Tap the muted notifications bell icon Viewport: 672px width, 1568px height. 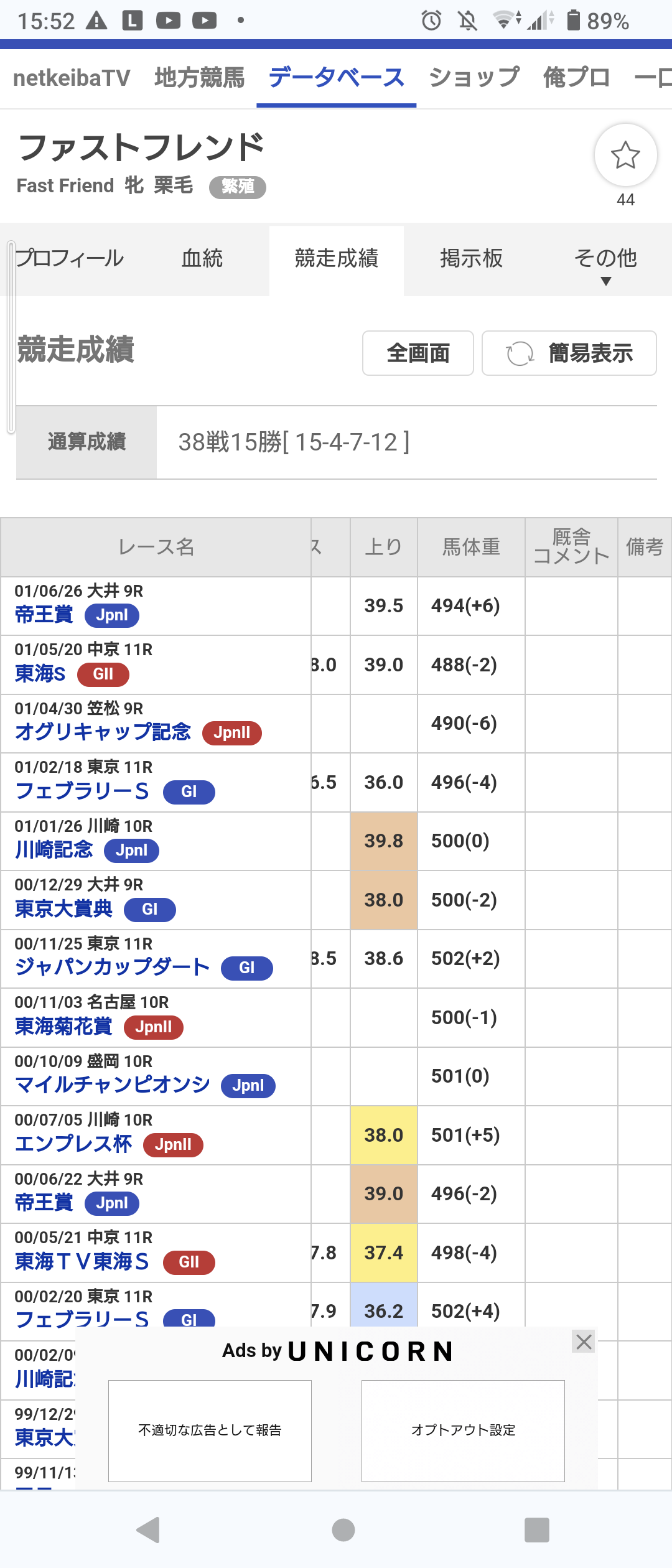467,21
